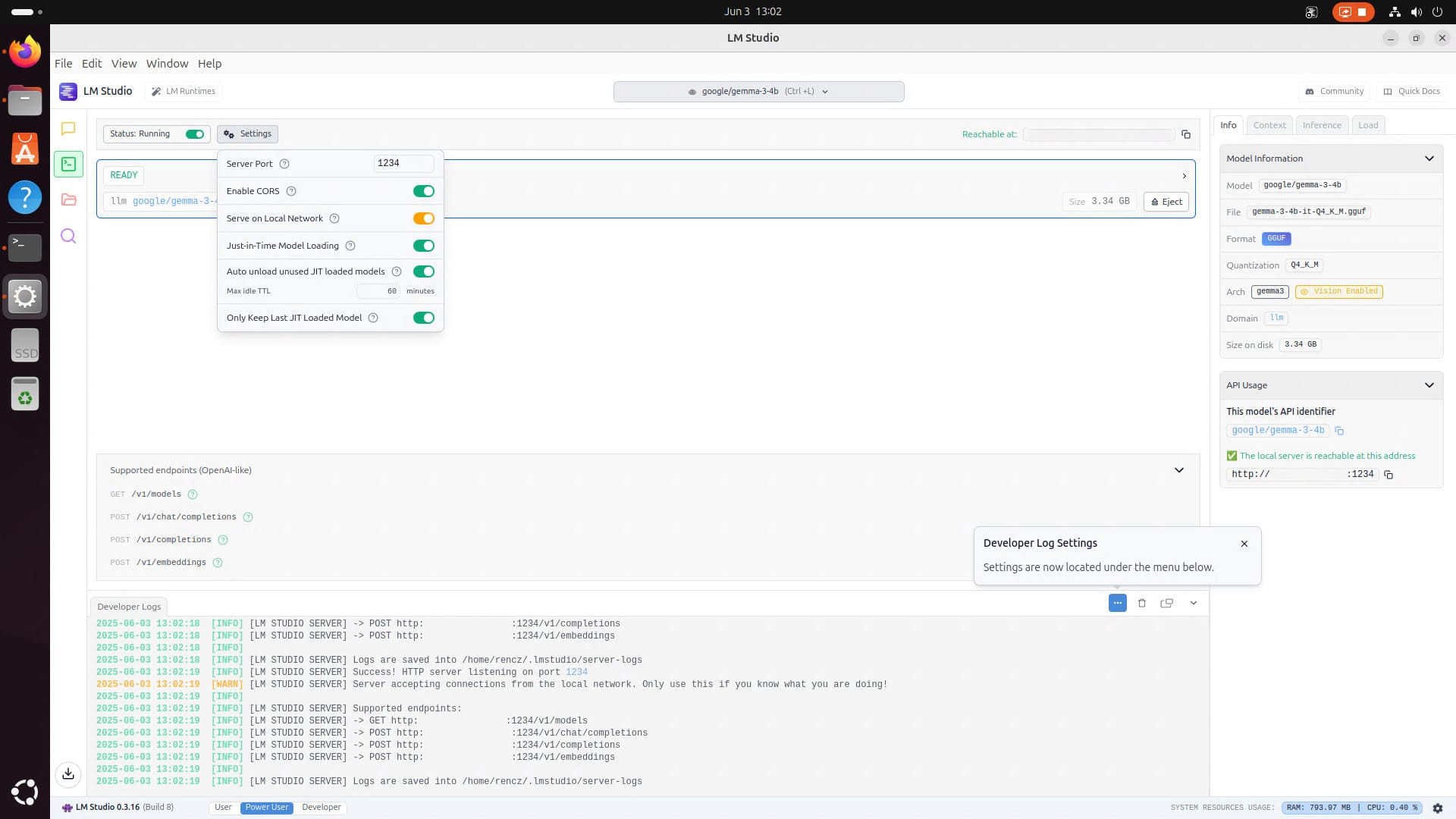Open the Chat view in sidebar

tap(68, 129)
